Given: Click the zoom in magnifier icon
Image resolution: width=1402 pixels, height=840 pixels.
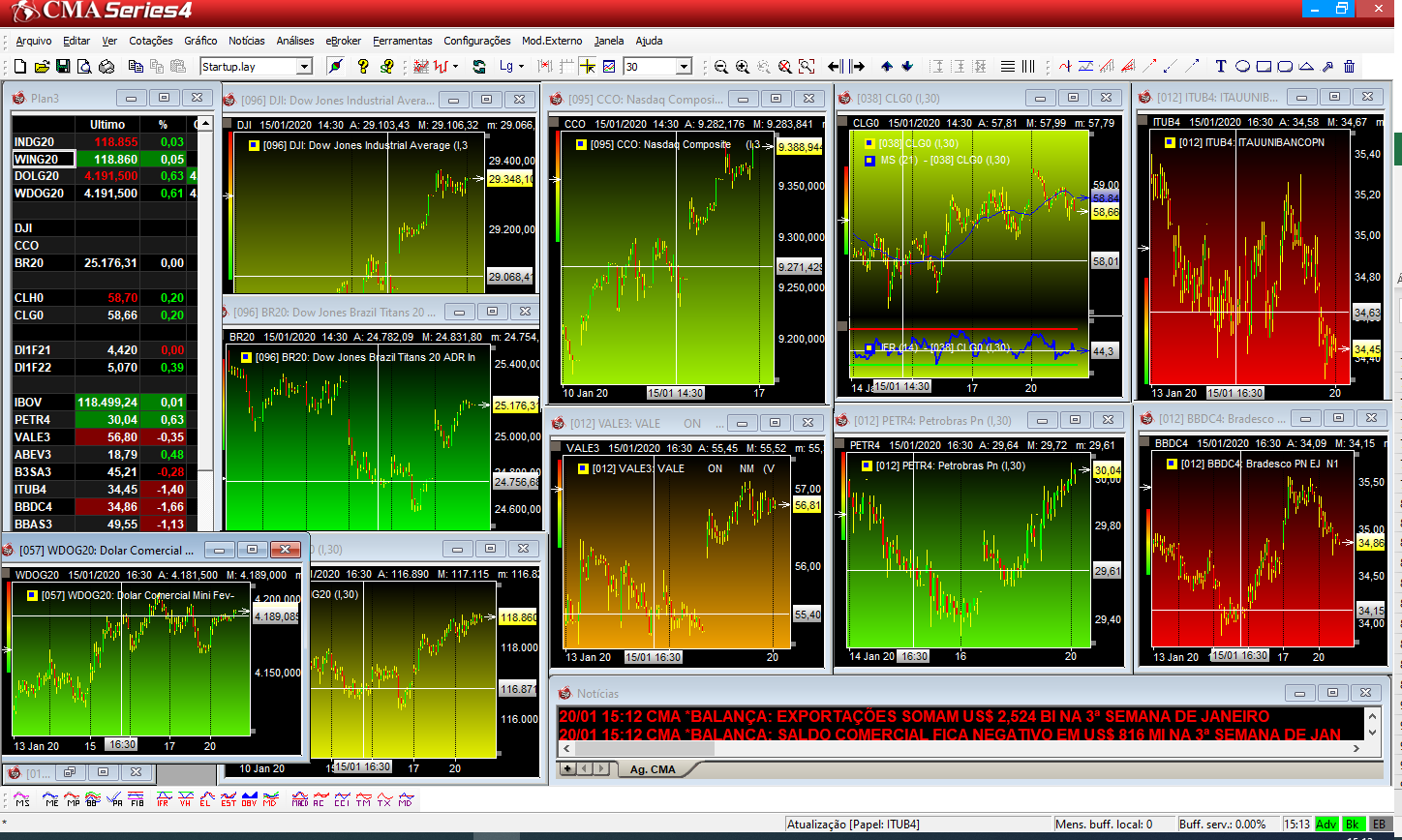Looking at the screenshot, I should pyautogui.click(x=742, y=67).
